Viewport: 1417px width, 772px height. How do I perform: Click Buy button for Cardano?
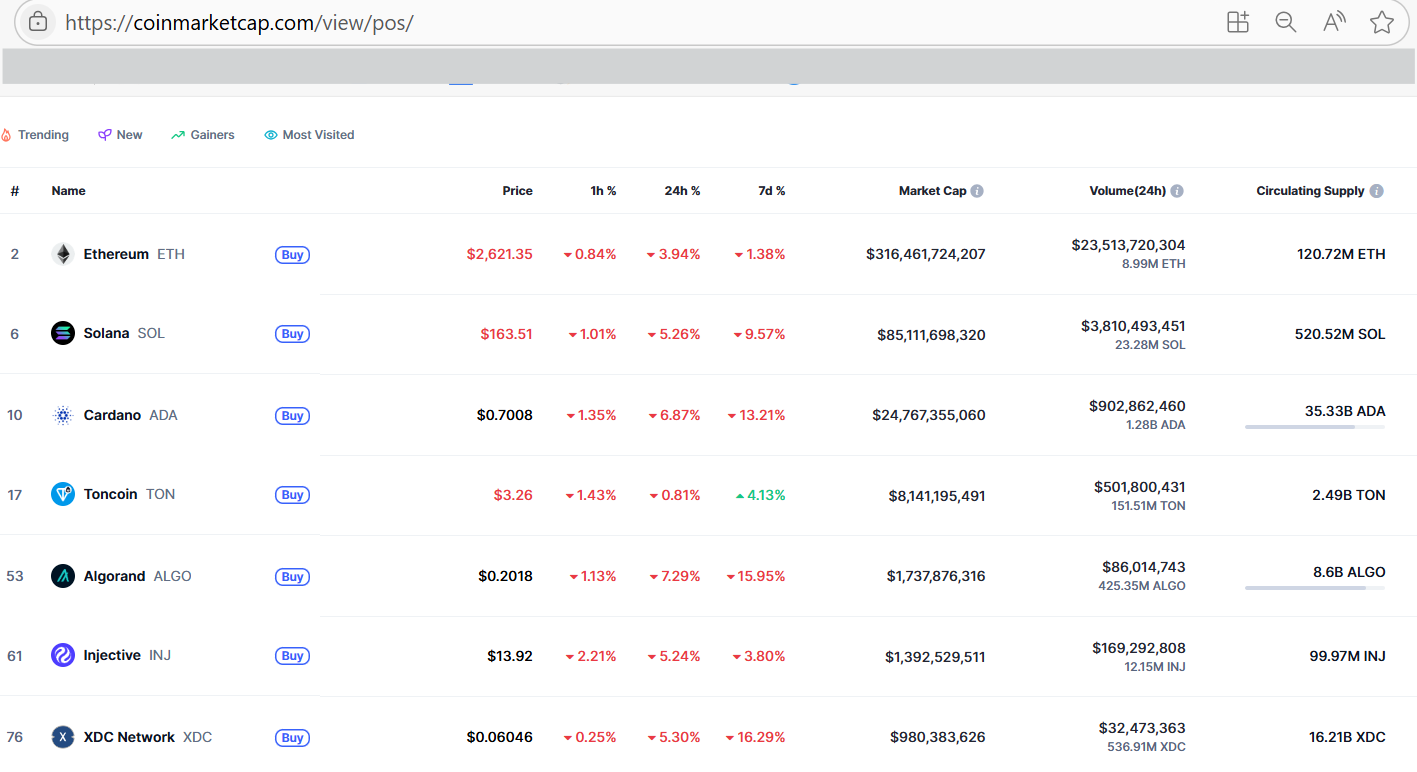tap(292, 416)
